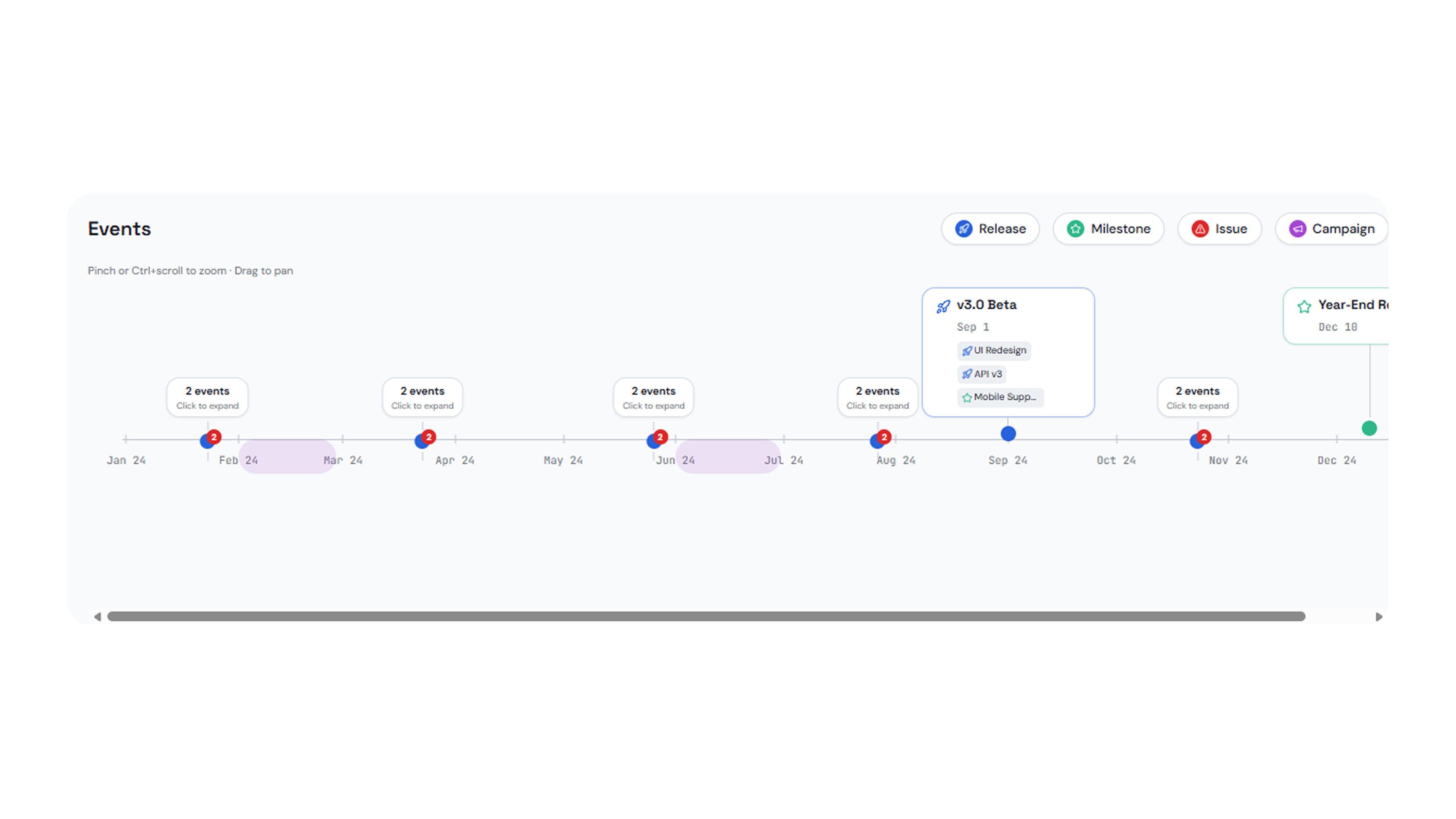The width and height of the screenshot is (1456, 819).
Task: Click the star icon in Mobile Supp tag
Action: coord(967,398)
